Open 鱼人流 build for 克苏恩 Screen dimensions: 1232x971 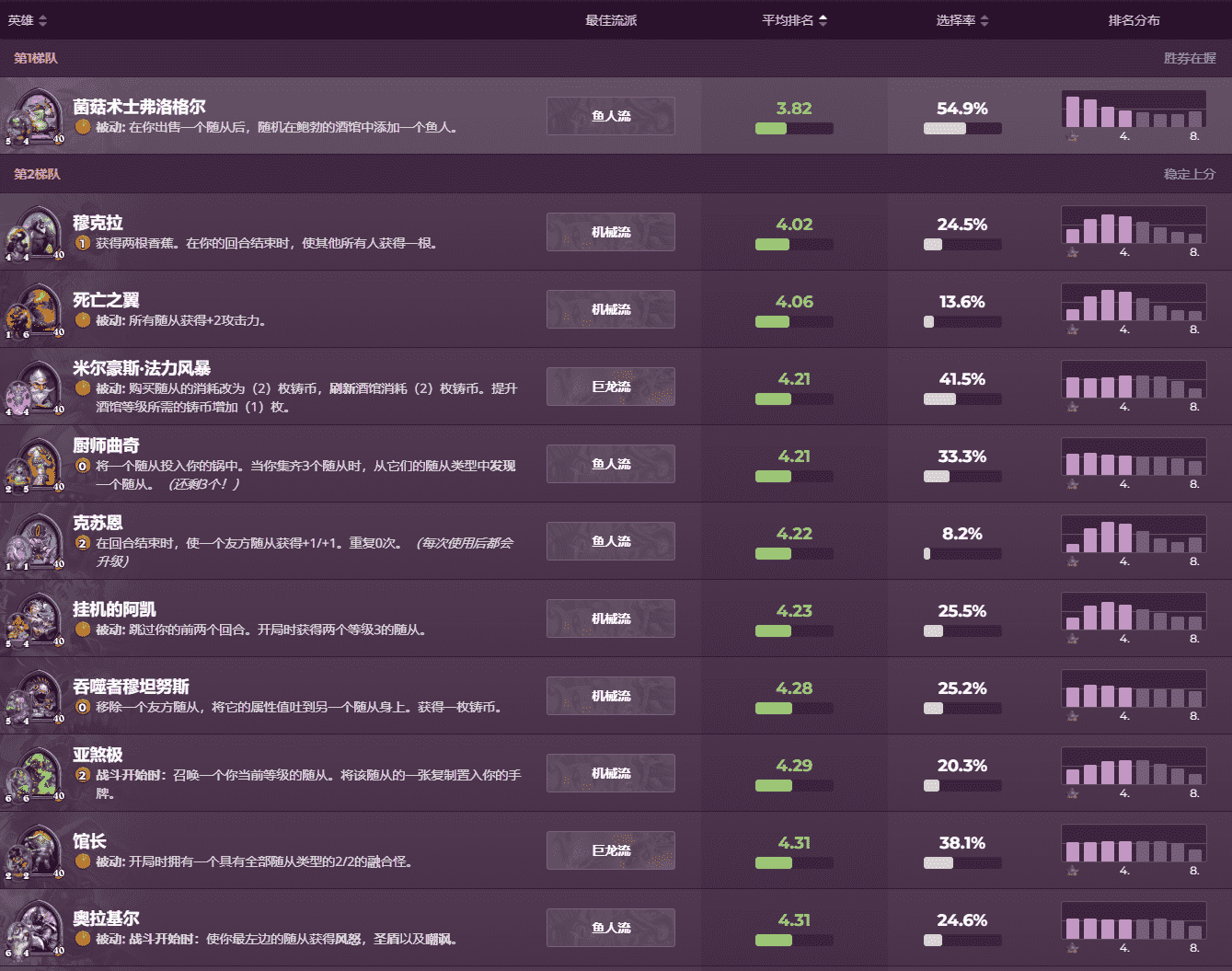tap(611, 541)
